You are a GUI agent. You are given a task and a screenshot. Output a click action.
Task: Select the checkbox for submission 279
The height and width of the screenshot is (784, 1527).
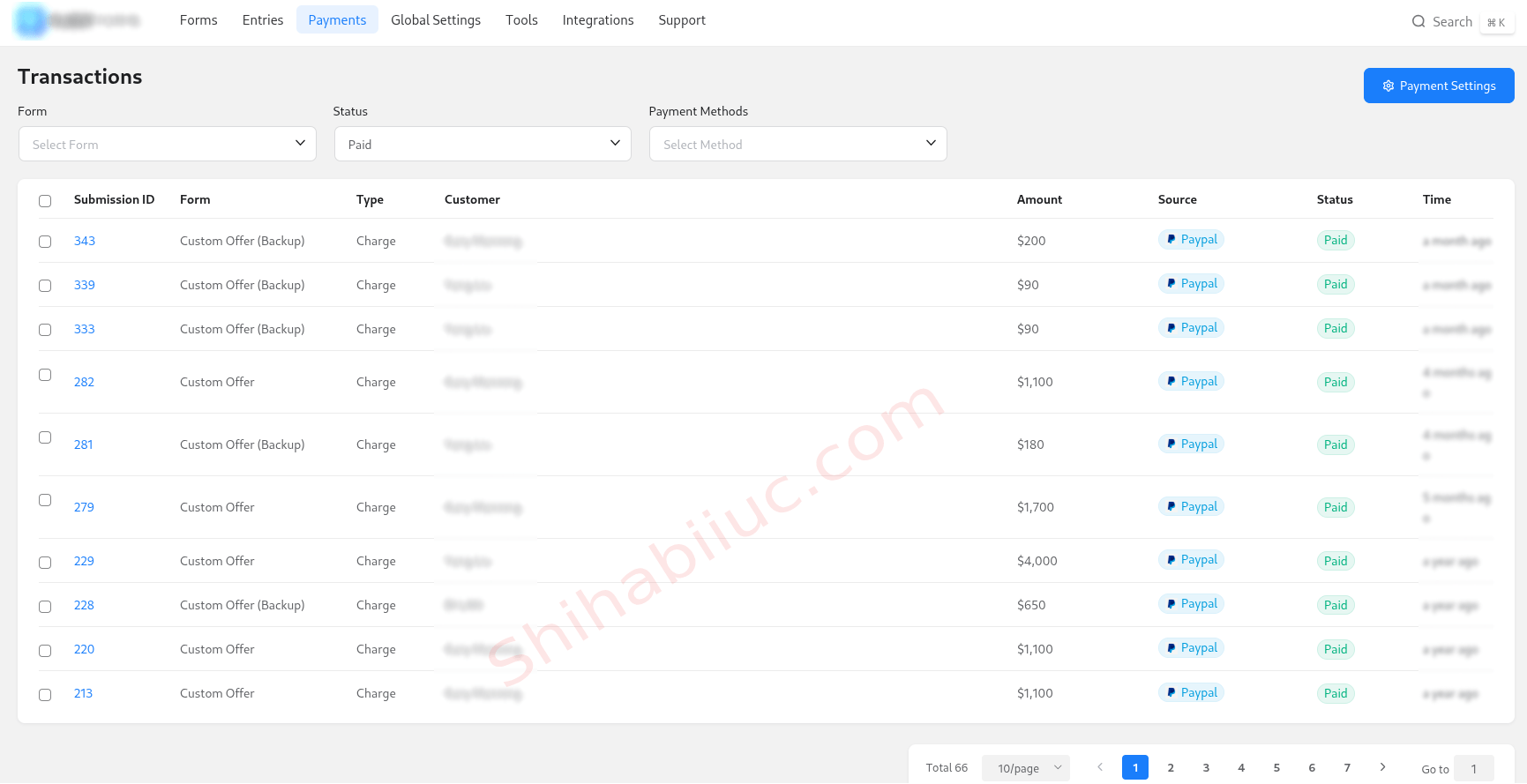click(x=45, y=500)
